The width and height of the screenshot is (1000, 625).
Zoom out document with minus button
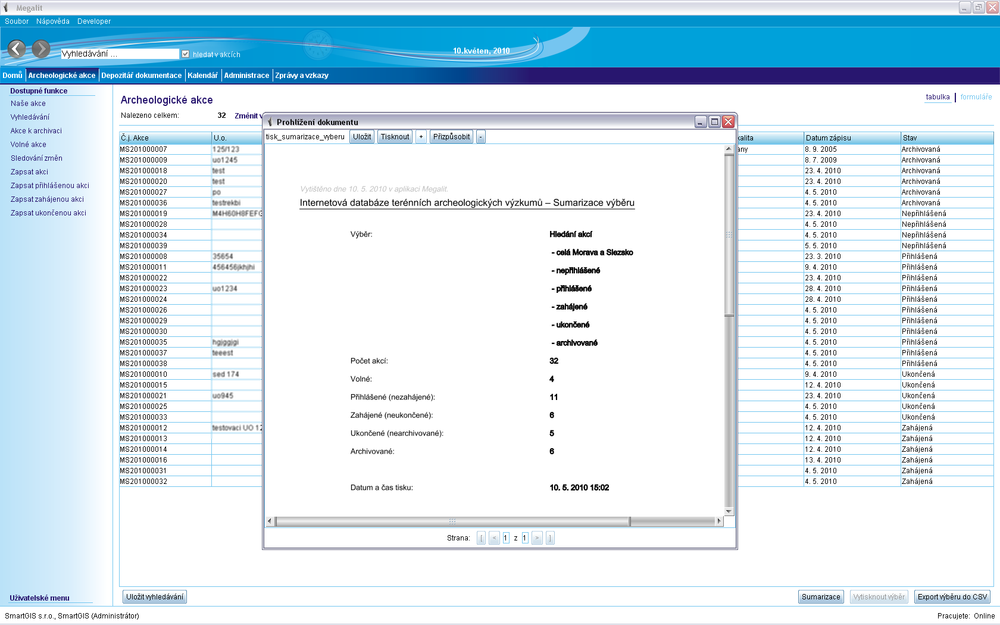pos(481,136)
